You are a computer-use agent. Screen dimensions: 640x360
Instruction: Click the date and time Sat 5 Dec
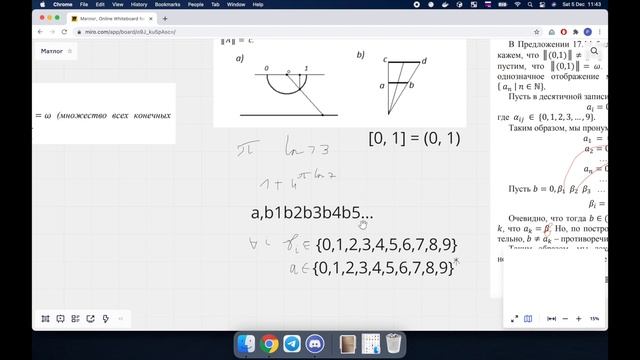581,4
